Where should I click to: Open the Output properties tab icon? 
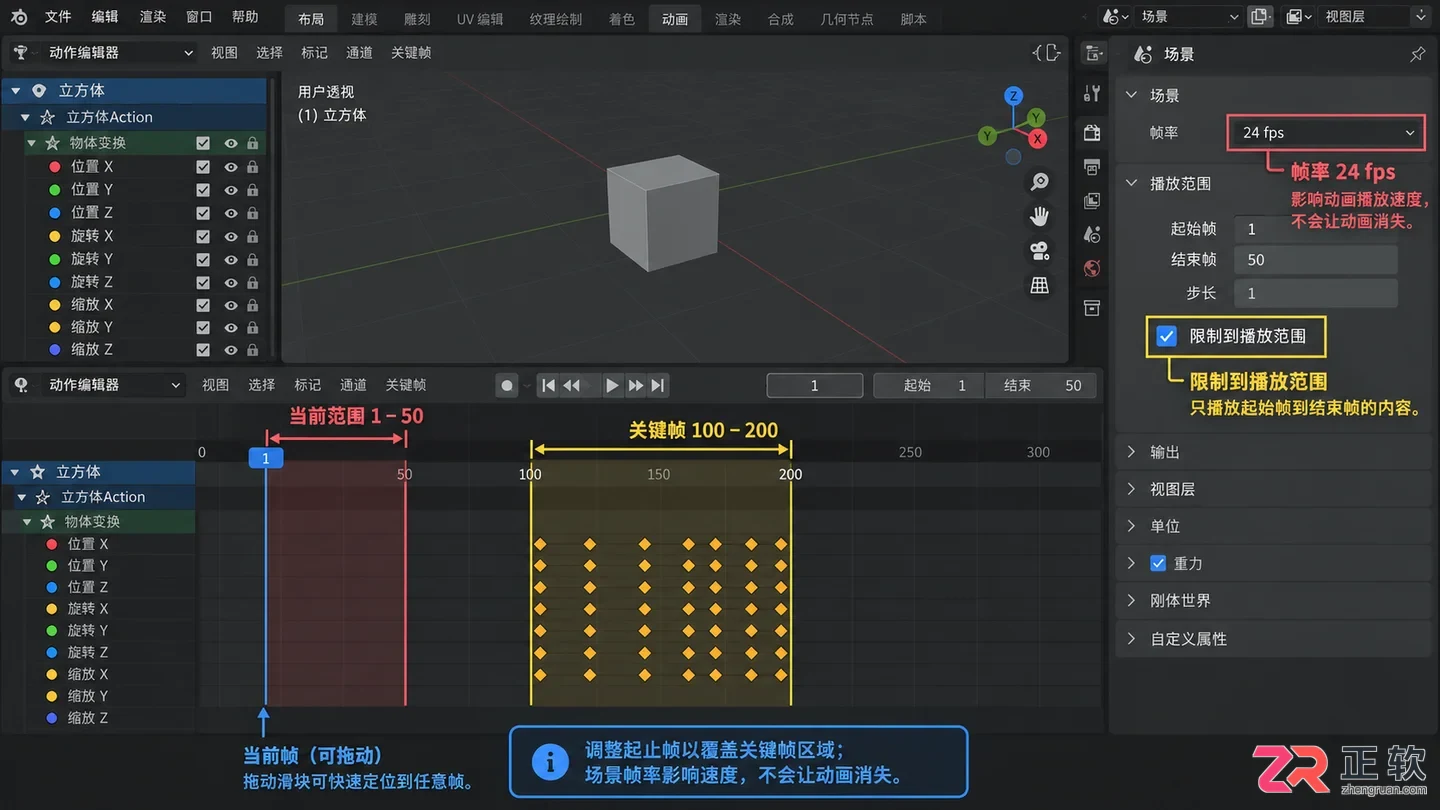(1092, 166)
